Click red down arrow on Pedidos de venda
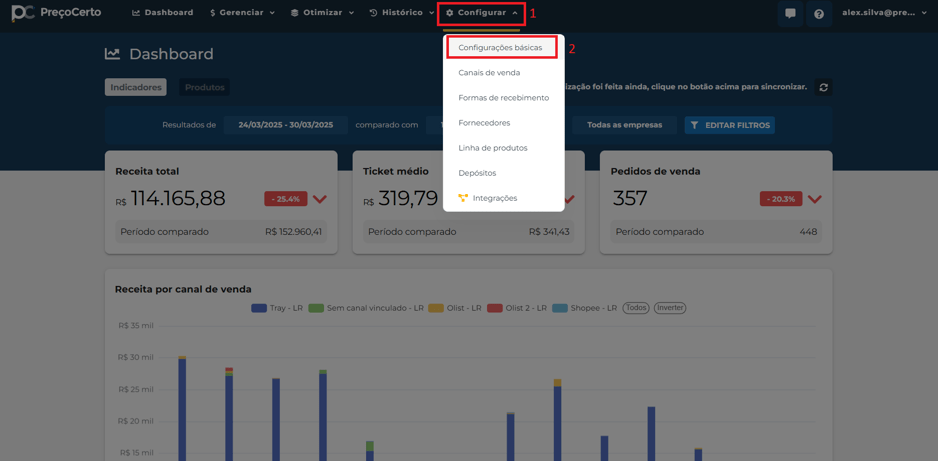Image resolution: width=938 pixels, height=461 pixels. pos(815,199)
